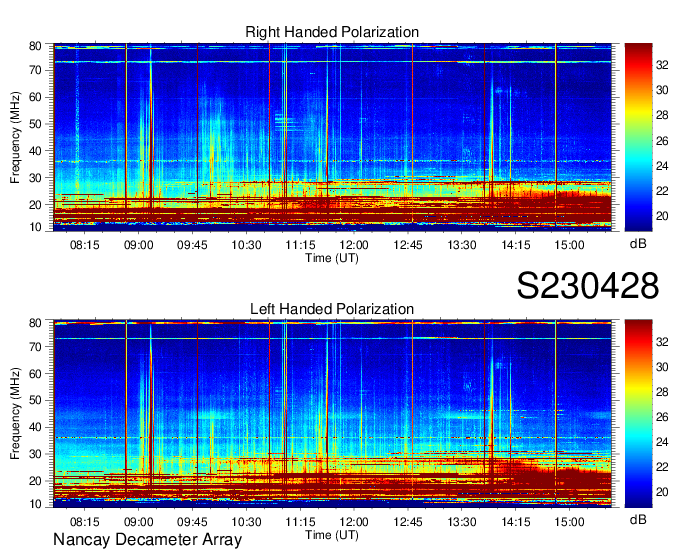This screenshot has height=552, width=680.
Task: Select the S230428 observation label
Action: coord(588,286)
